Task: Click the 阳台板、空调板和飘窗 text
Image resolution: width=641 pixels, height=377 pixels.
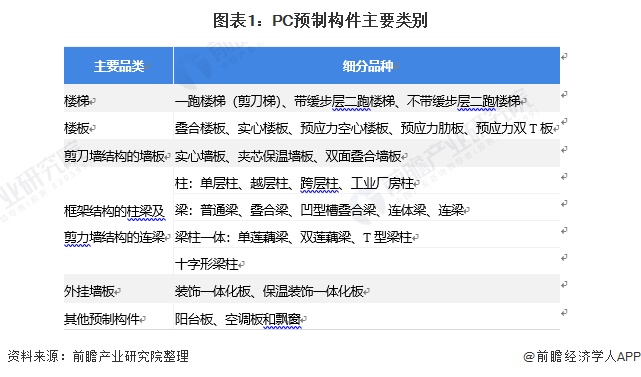Action: tap(238, 319)
